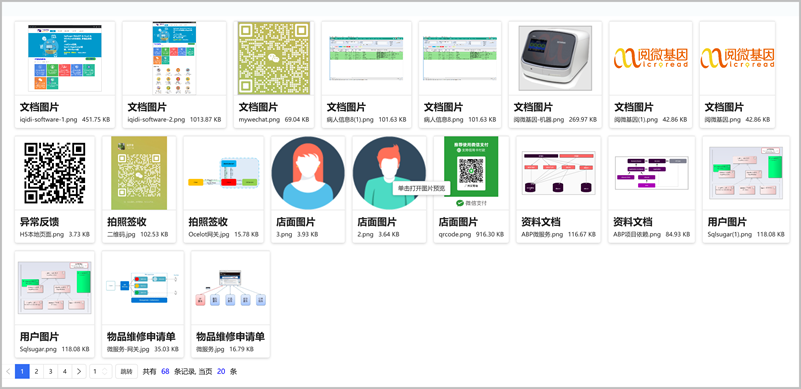The image size is (801, 389).
Task: Open the iqidi-software-1.png thumbnail
Action: (x=65, y=58)
